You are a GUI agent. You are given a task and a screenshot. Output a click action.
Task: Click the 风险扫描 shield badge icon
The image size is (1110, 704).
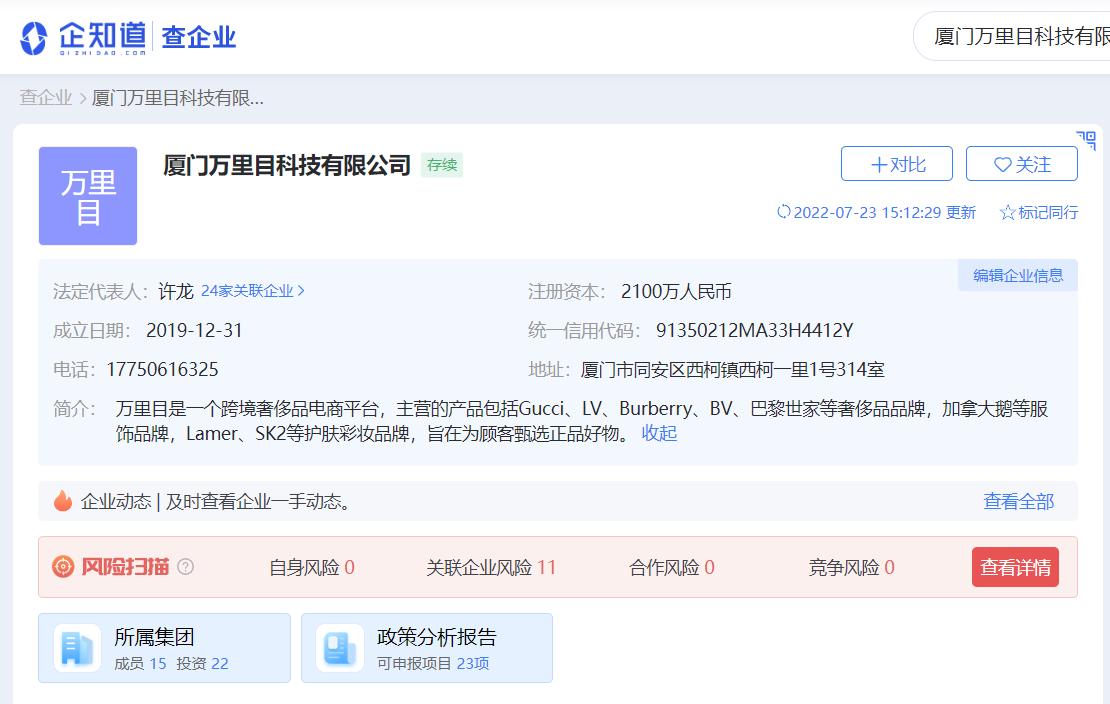61,566
